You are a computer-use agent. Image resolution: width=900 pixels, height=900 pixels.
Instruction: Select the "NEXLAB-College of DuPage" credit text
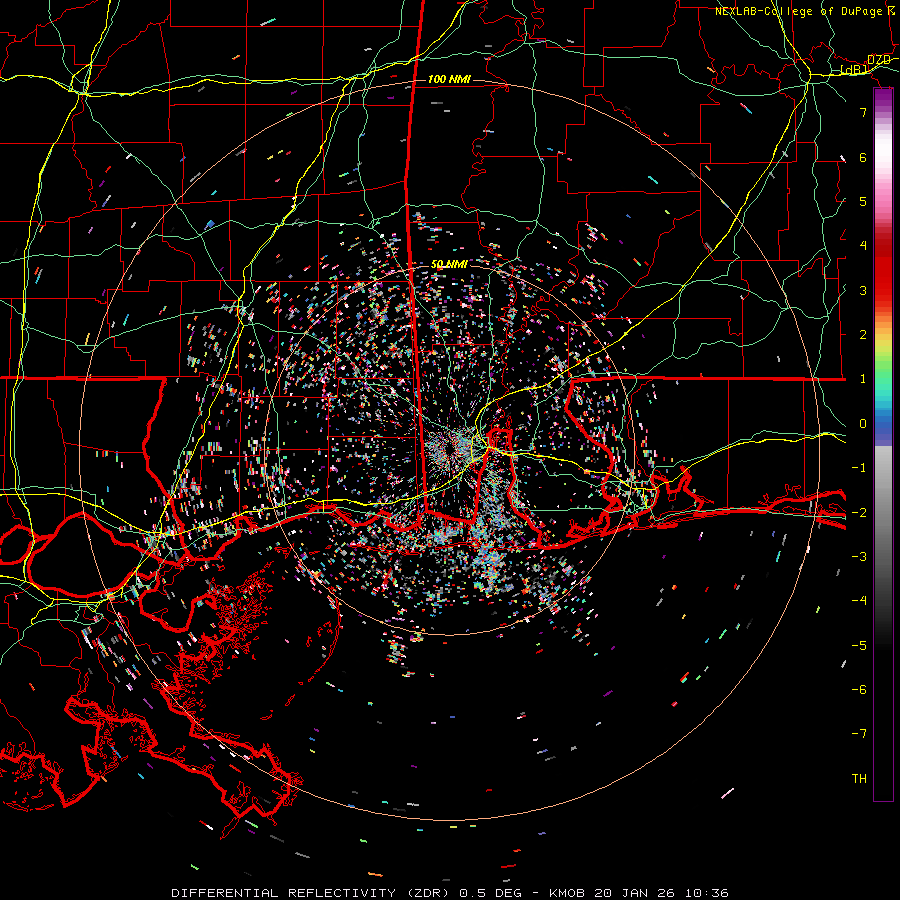pos(797,11)
